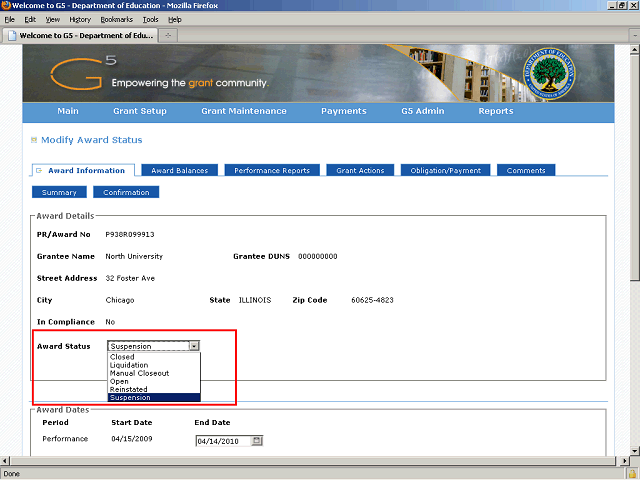Open Payments navigation item

click(344, 111)
